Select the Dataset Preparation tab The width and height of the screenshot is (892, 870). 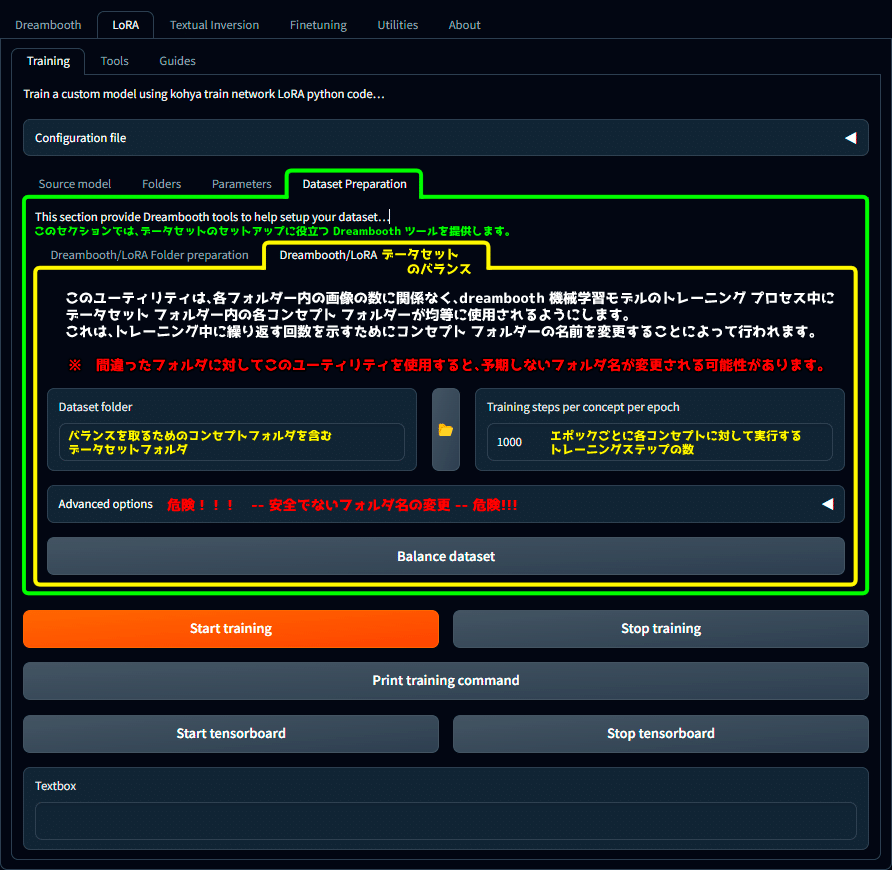(354, 184)
